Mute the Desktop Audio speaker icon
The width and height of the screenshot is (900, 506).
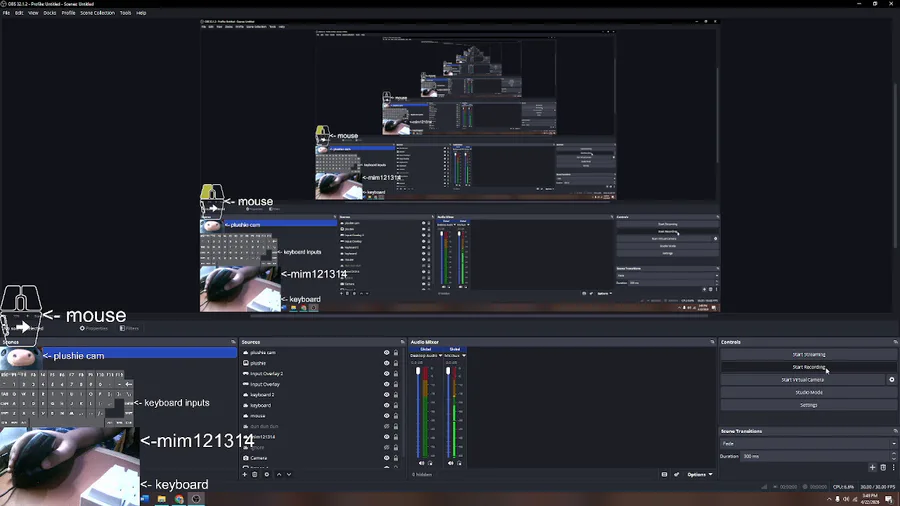421,463
